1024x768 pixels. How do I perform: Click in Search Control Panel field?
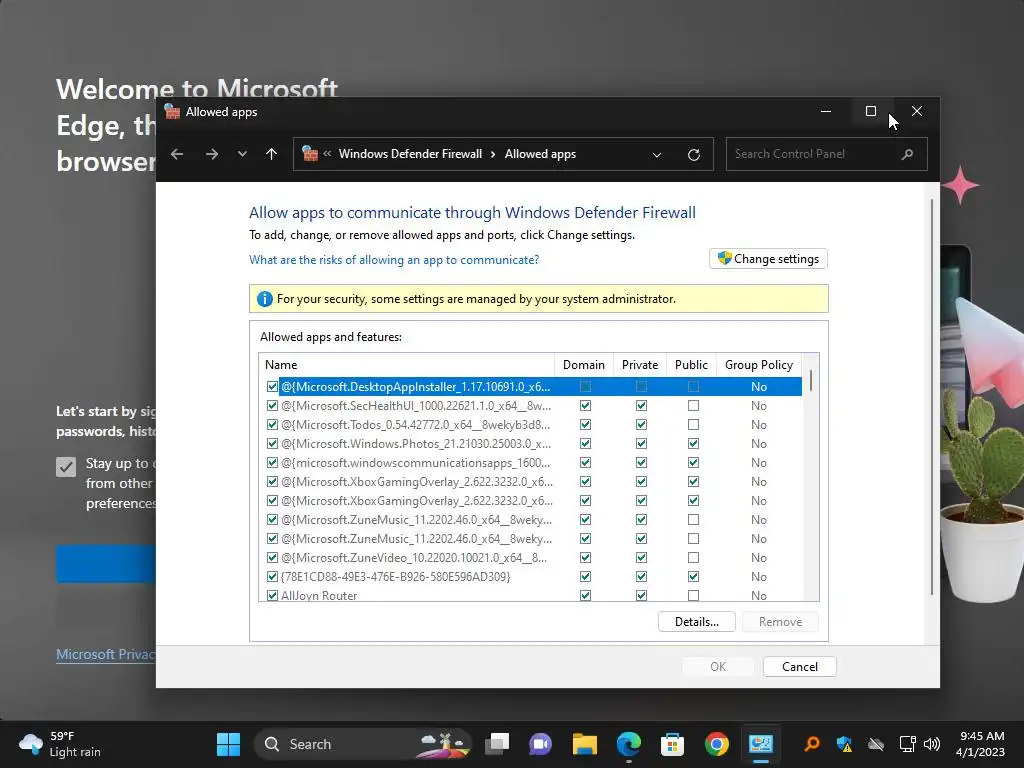click(x=827, y=154)
